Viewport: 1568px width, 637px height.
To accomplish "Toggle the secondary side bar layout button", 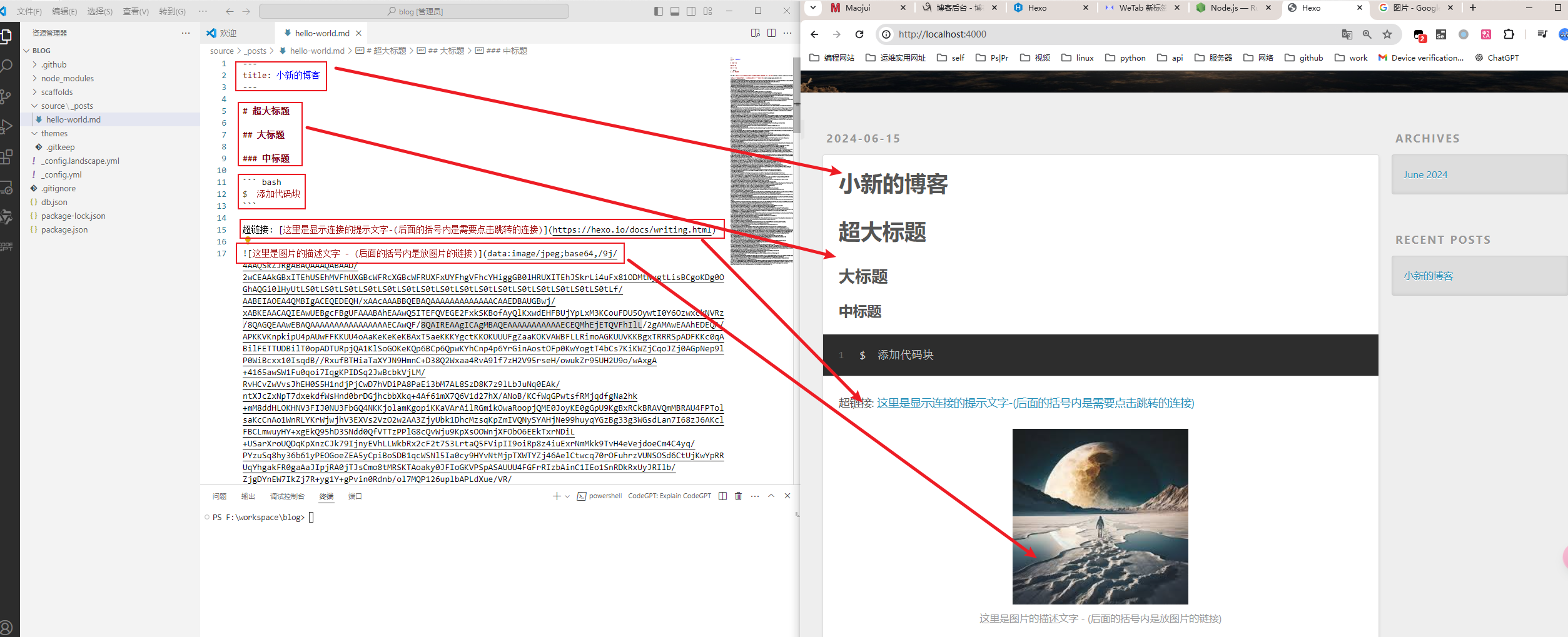I will 691,11.
